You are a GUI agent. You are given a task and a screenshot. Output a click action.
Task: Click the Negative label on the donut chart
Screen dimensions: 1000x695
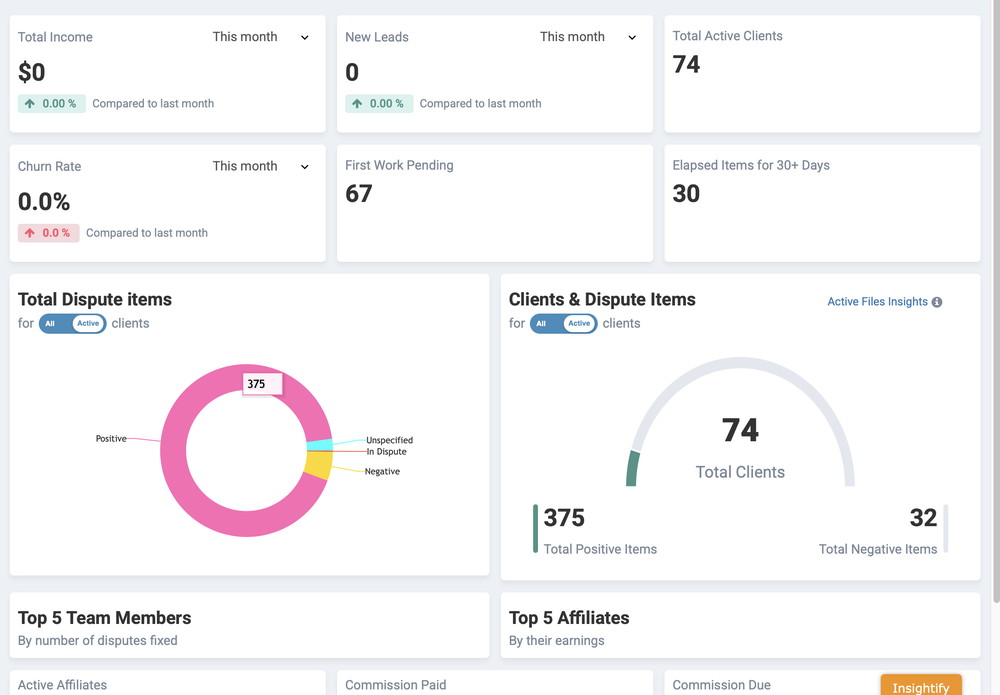coord(380,471)
